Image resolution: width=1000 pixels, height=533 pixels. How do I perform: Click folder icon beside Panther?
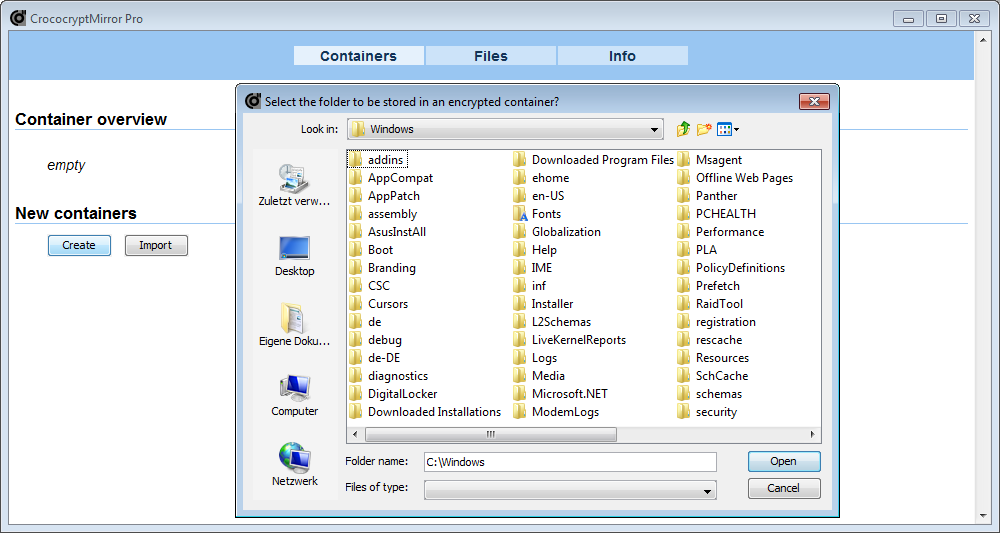[684, 196]
